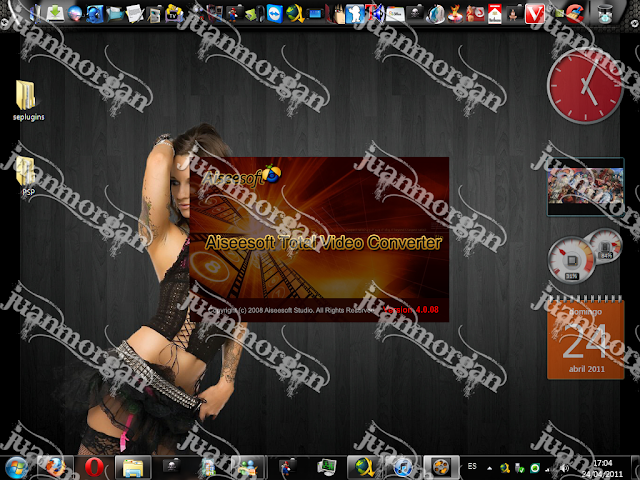Open the Microsoft Office dock icon

point(395,14)
